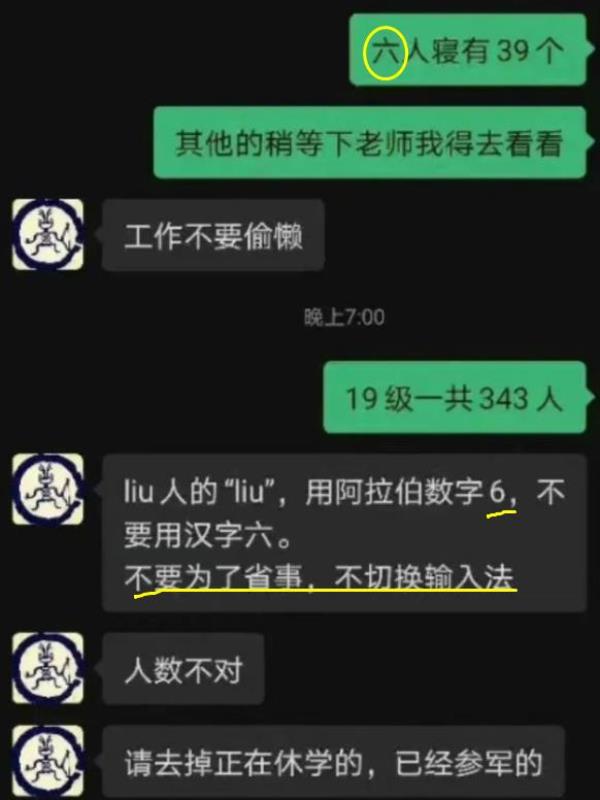
Task: Select the message "其他的稍等下老师我得去看看"
Action: coord(370,142)
